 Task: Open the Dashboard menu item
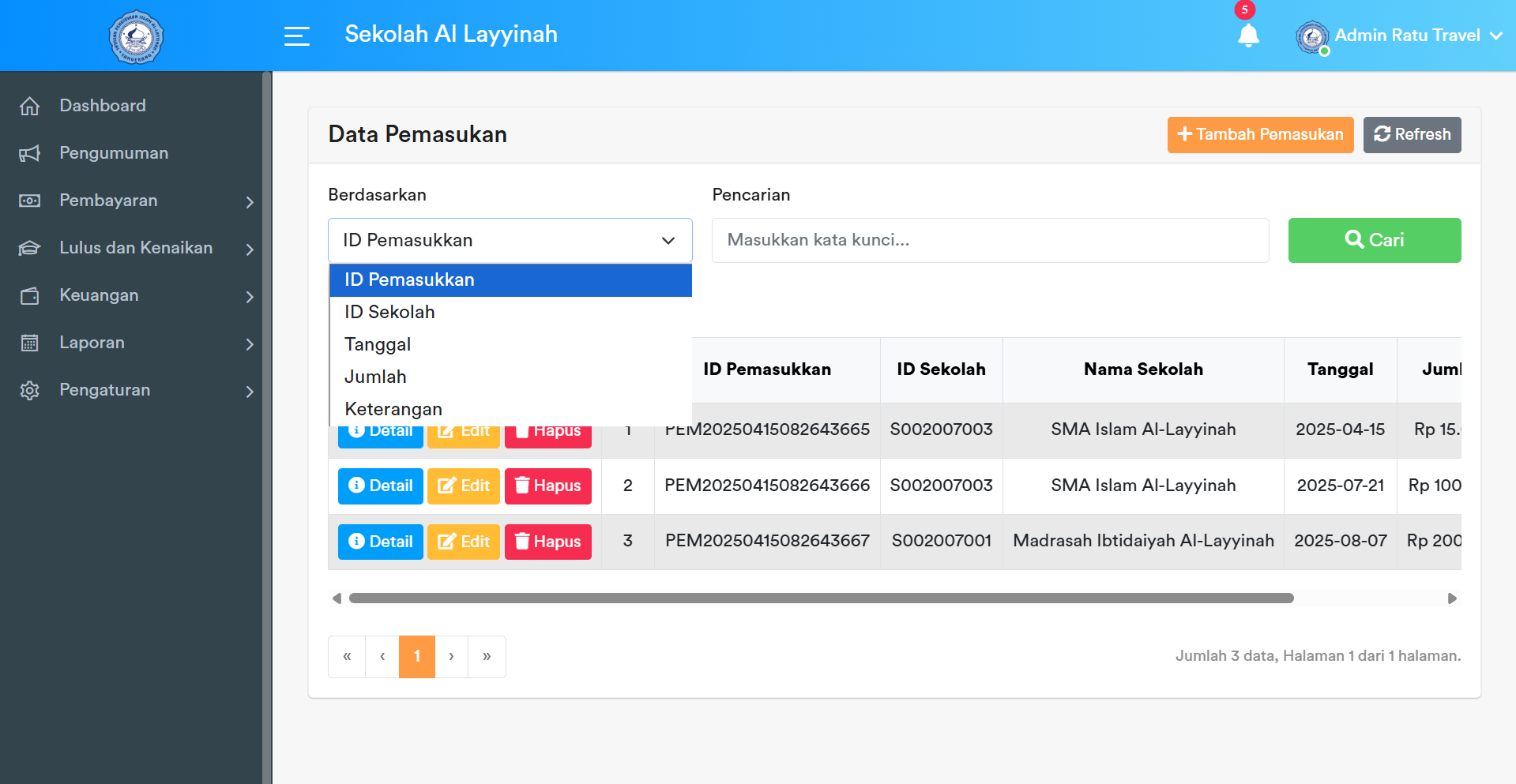coord(103,105)
